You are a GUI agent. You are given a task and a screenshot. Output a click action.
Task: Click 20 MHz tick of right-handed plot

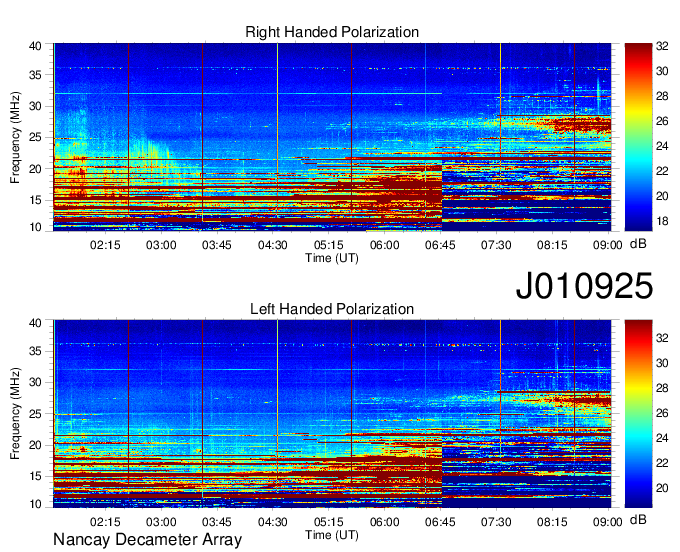point(36,169)
